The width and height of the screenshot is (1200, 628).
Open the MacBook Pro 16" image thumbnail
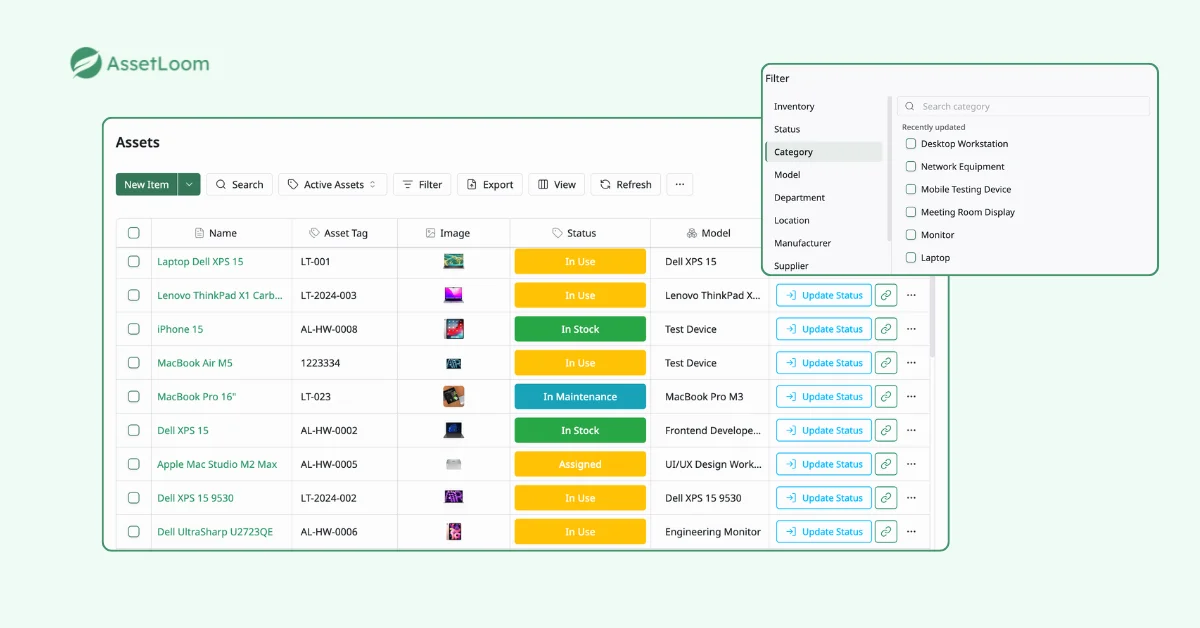pos(454,397)
